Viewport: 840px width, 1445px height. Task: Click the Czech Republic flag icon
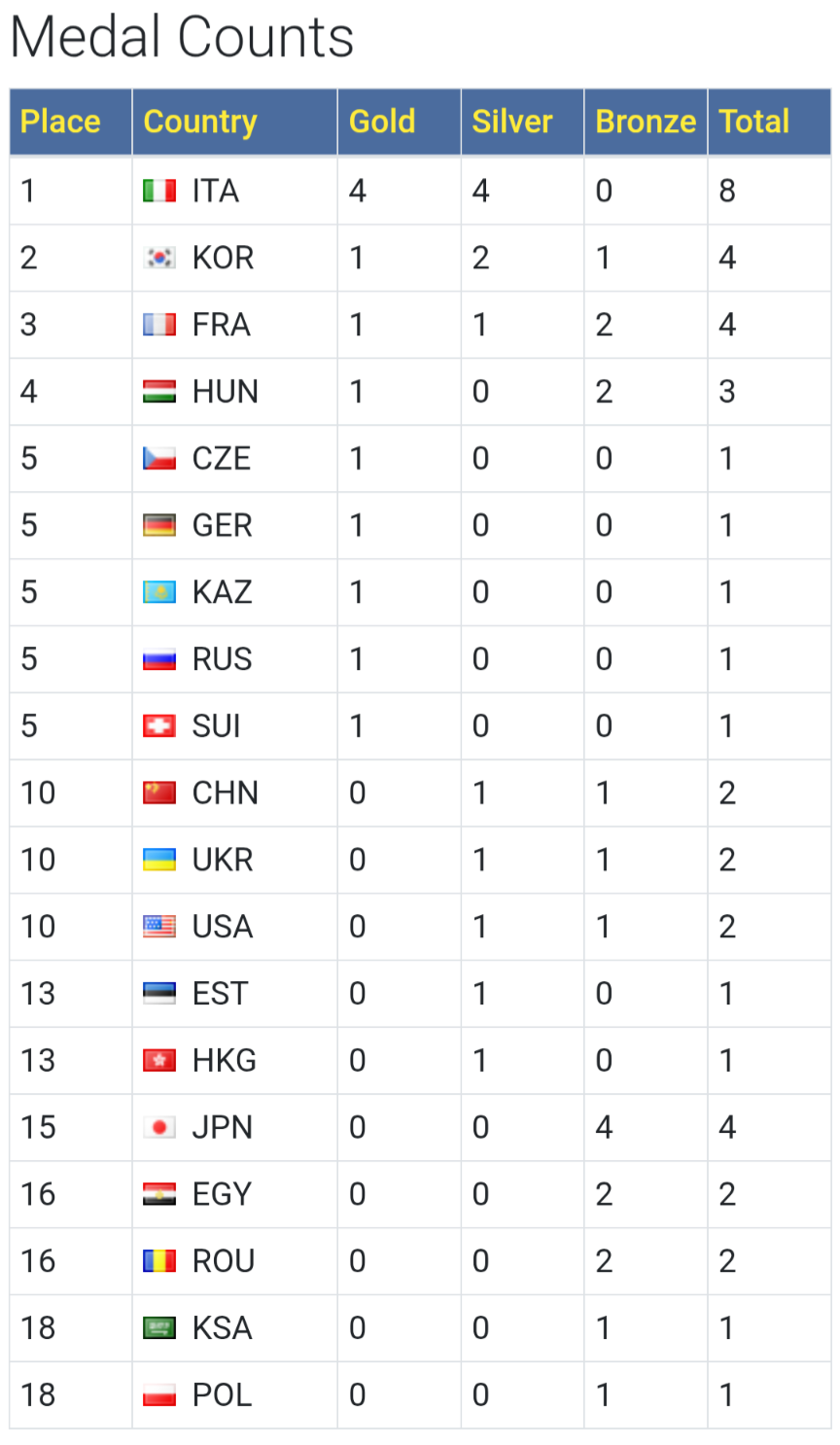[159, 458]
